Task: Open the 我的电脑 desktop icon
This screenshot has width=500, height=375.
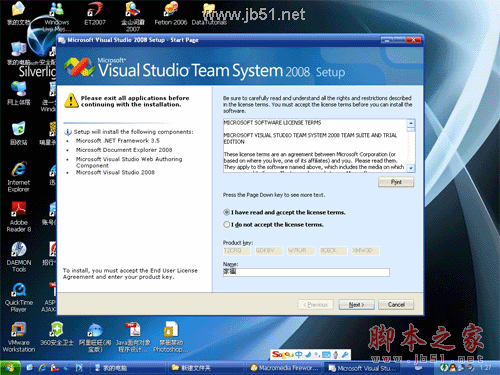Action: click(x=19, y=53)
